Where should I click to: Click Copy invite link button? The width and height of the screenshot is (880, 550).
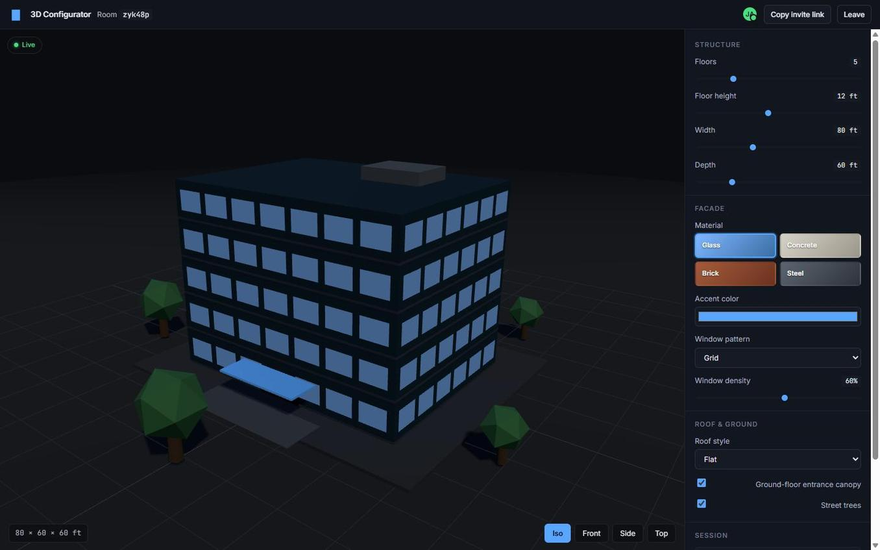(x=797, y=15)
